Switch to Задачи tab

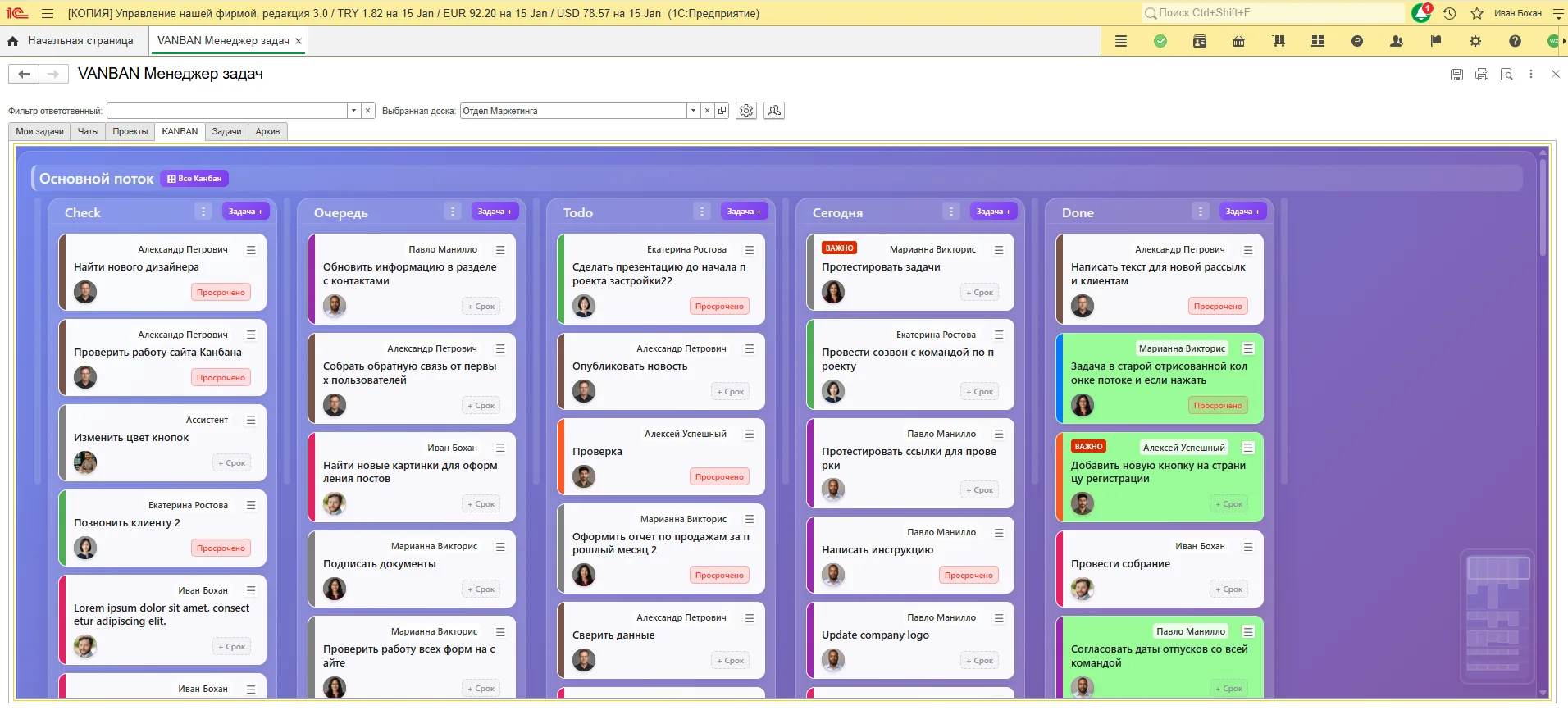(x=226, y=131)
